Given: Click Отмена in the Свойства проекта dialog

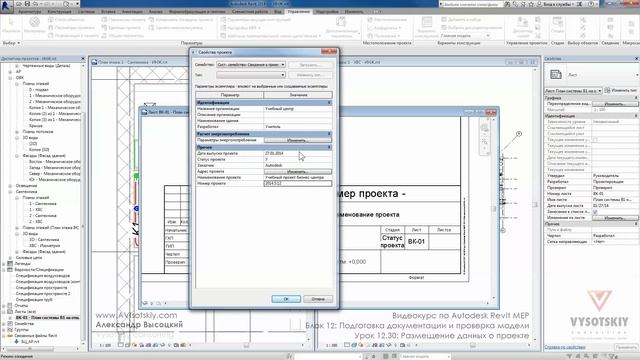Looking at the screenshot, I should [x=318, y=299].
